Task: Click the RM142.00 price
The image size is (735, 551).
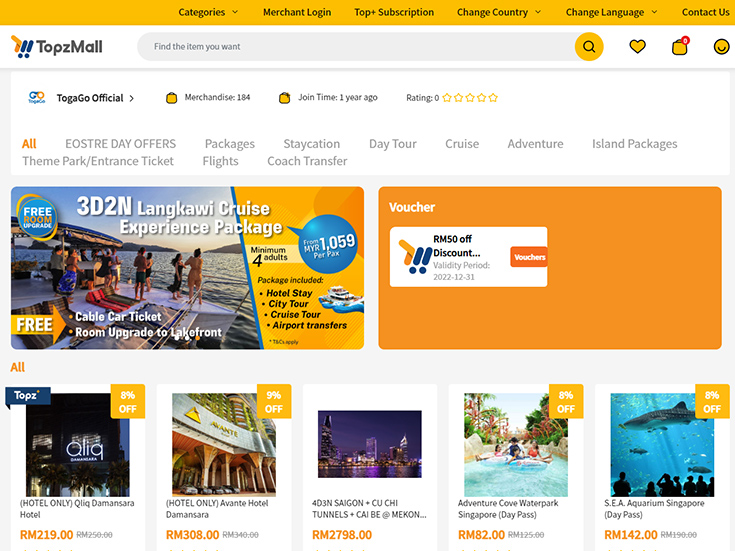Action: point(630,535)
